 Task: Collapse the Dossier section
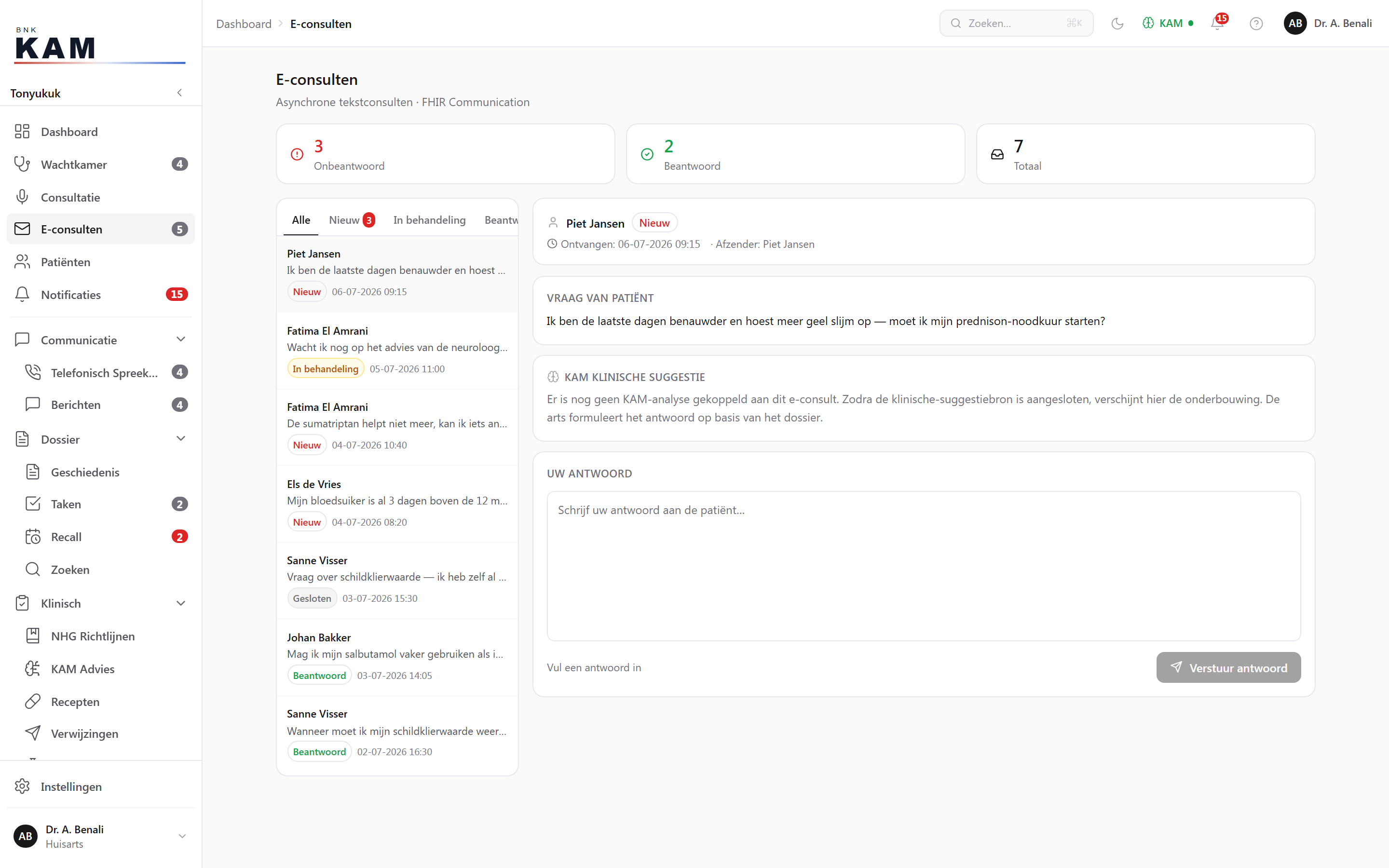pos(181,439)
